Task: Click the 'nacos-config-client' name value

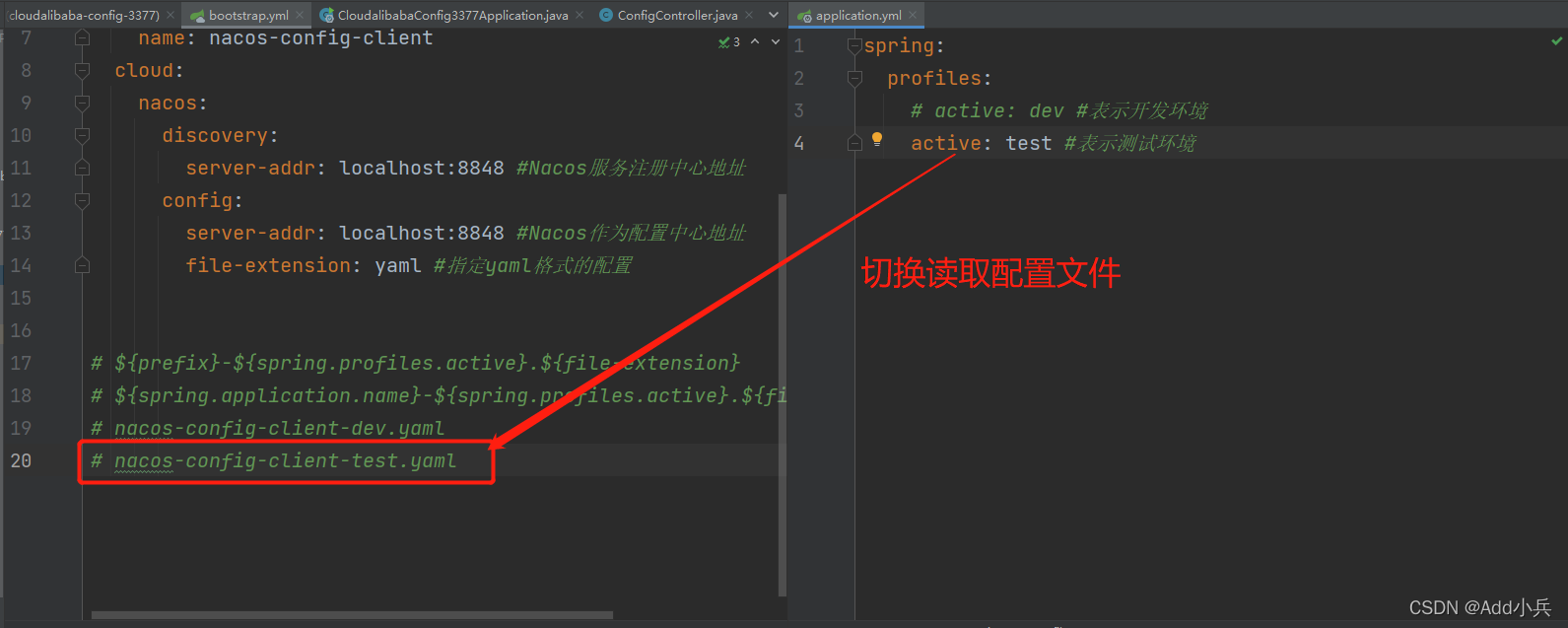Action: coord(320,37)
